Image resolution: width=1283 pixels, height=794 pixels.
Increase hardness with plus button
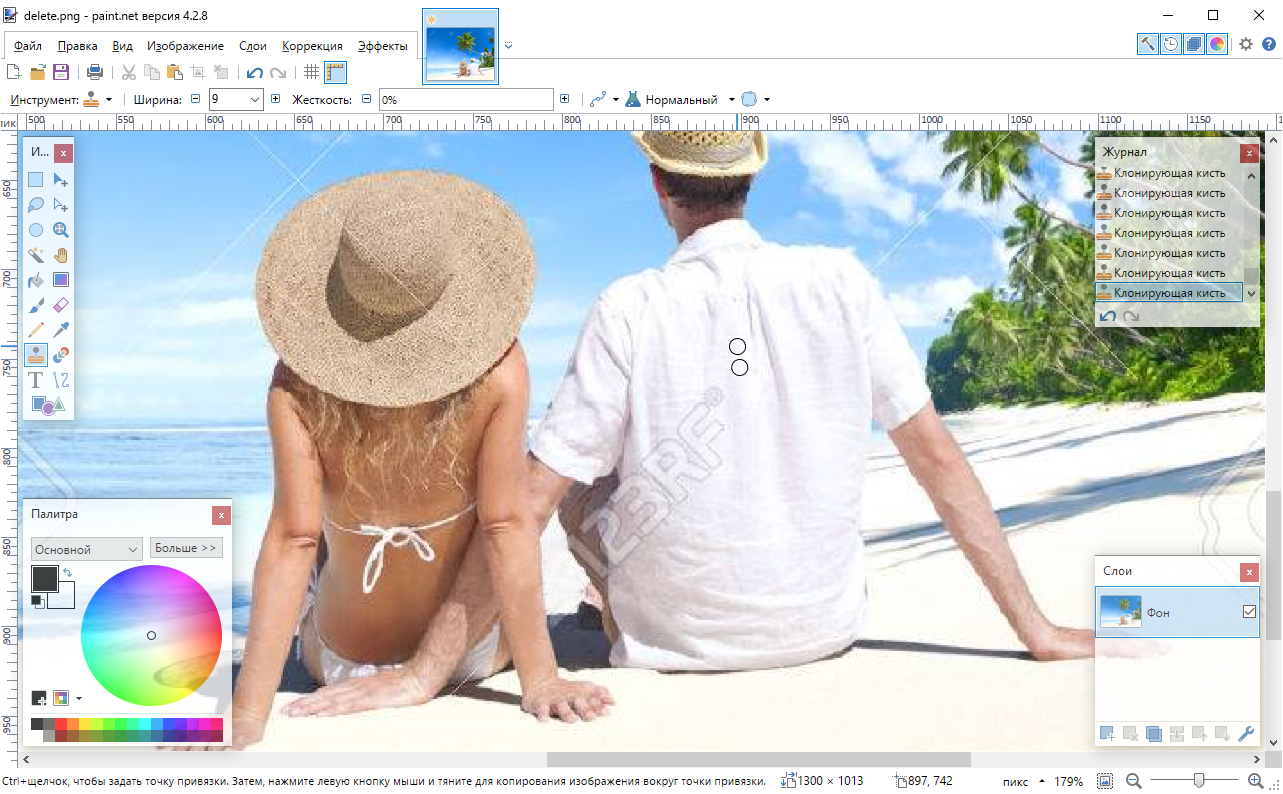click(565, 99)
